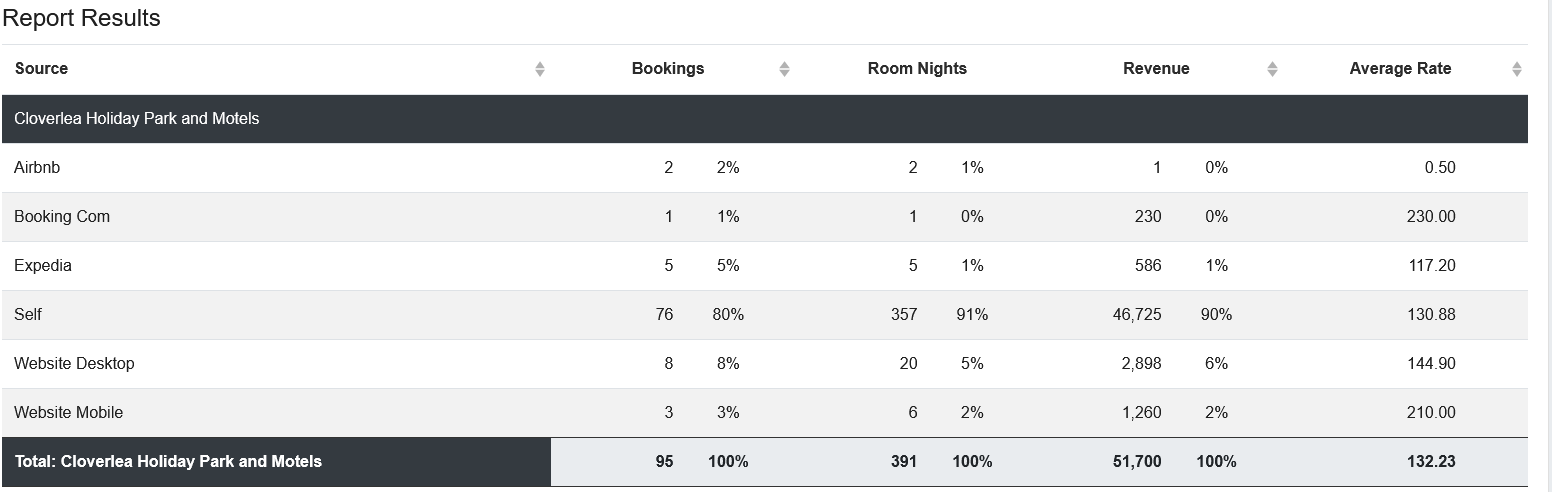Click the Room Nights column header
The width and height of the screenshot is (1552, 492).
917,69
